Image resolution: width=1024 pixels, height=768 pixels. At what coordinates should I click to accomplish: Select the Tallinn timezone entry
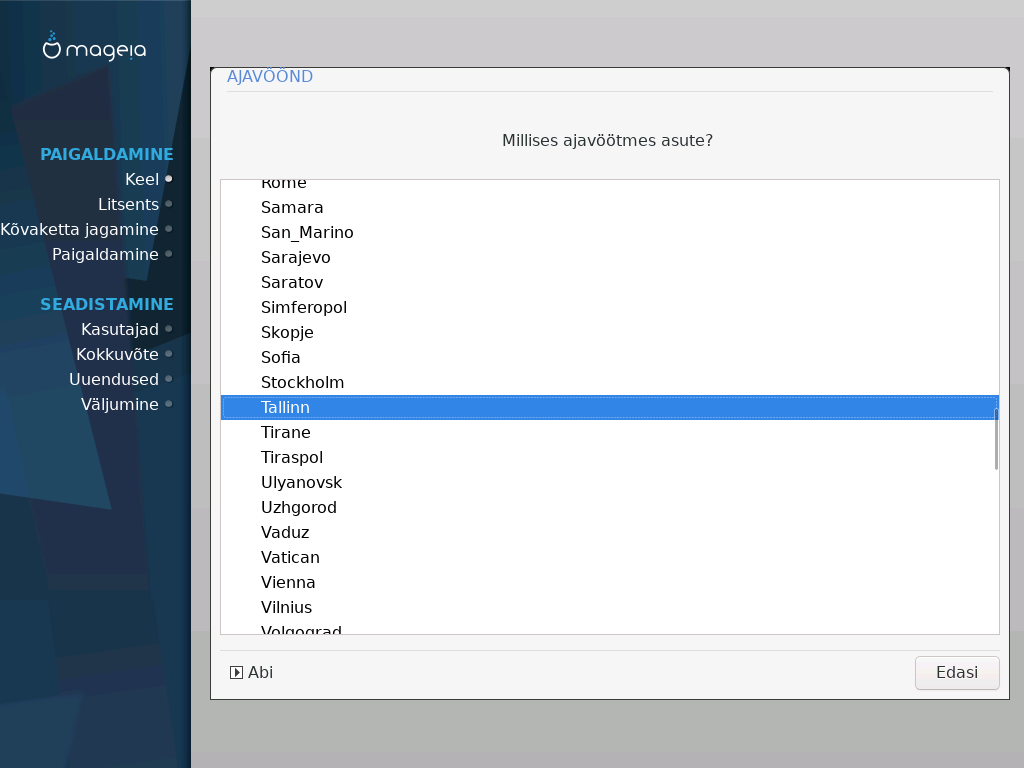point(285,408)
